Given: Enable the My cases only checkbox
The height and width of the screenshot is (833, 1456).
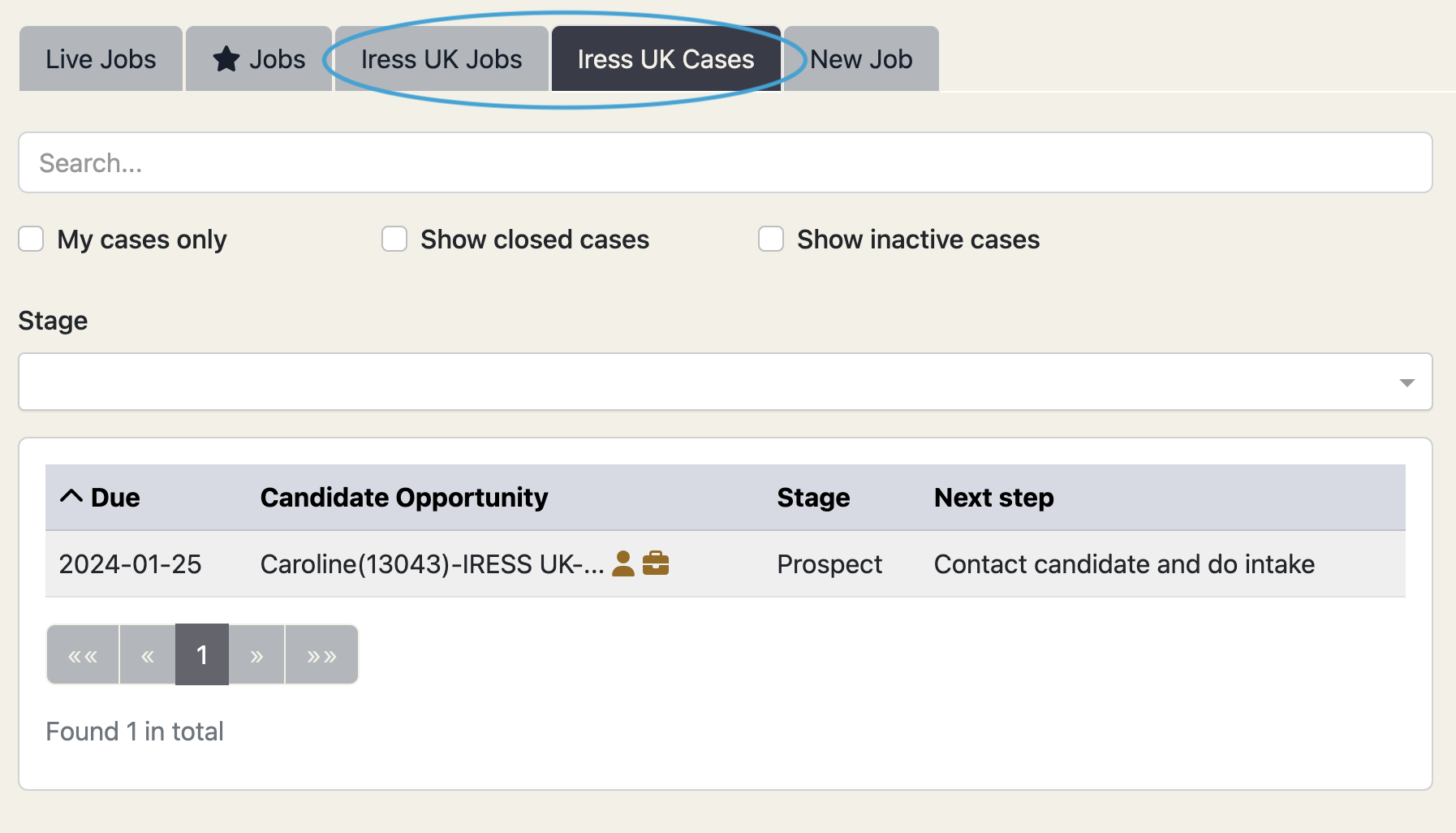Looking at the screenshot, I should point(31,239).
